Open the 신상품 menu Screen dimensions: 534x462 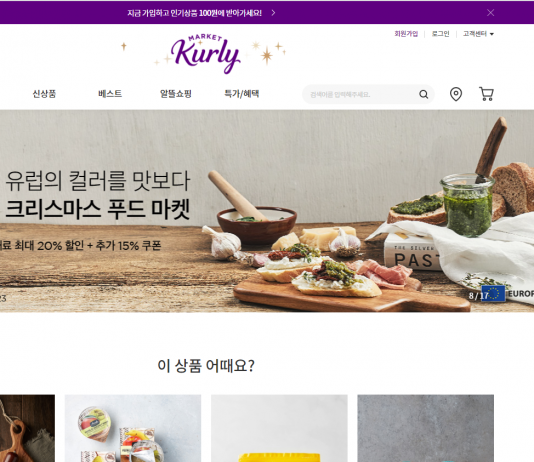44,94
